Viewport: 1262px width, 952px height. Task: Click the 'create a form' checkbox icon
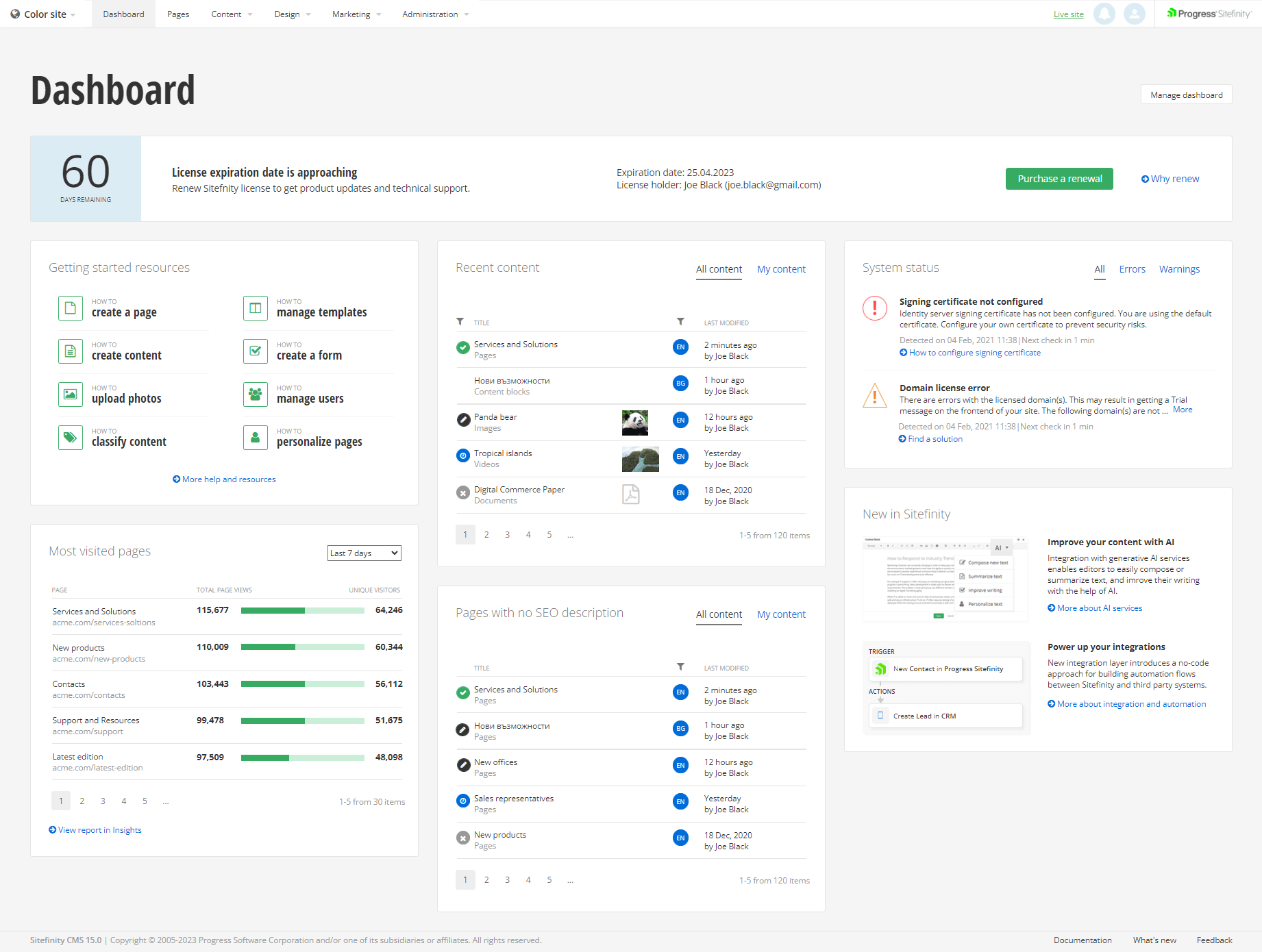(x=255, y=351)
